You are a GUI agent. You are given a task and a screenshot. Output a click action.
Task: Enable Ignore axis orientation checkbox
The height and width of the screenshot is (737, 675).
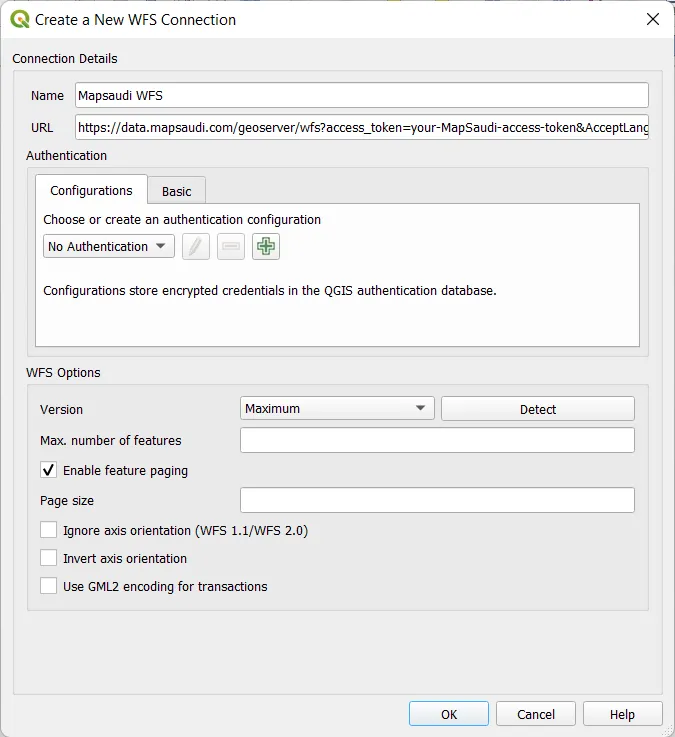click(48, 531)
